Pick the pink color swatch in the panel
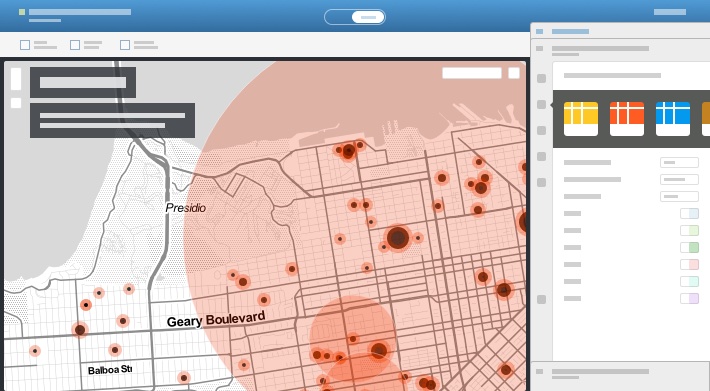Screen dimensions: 710x391 point(689,264)
